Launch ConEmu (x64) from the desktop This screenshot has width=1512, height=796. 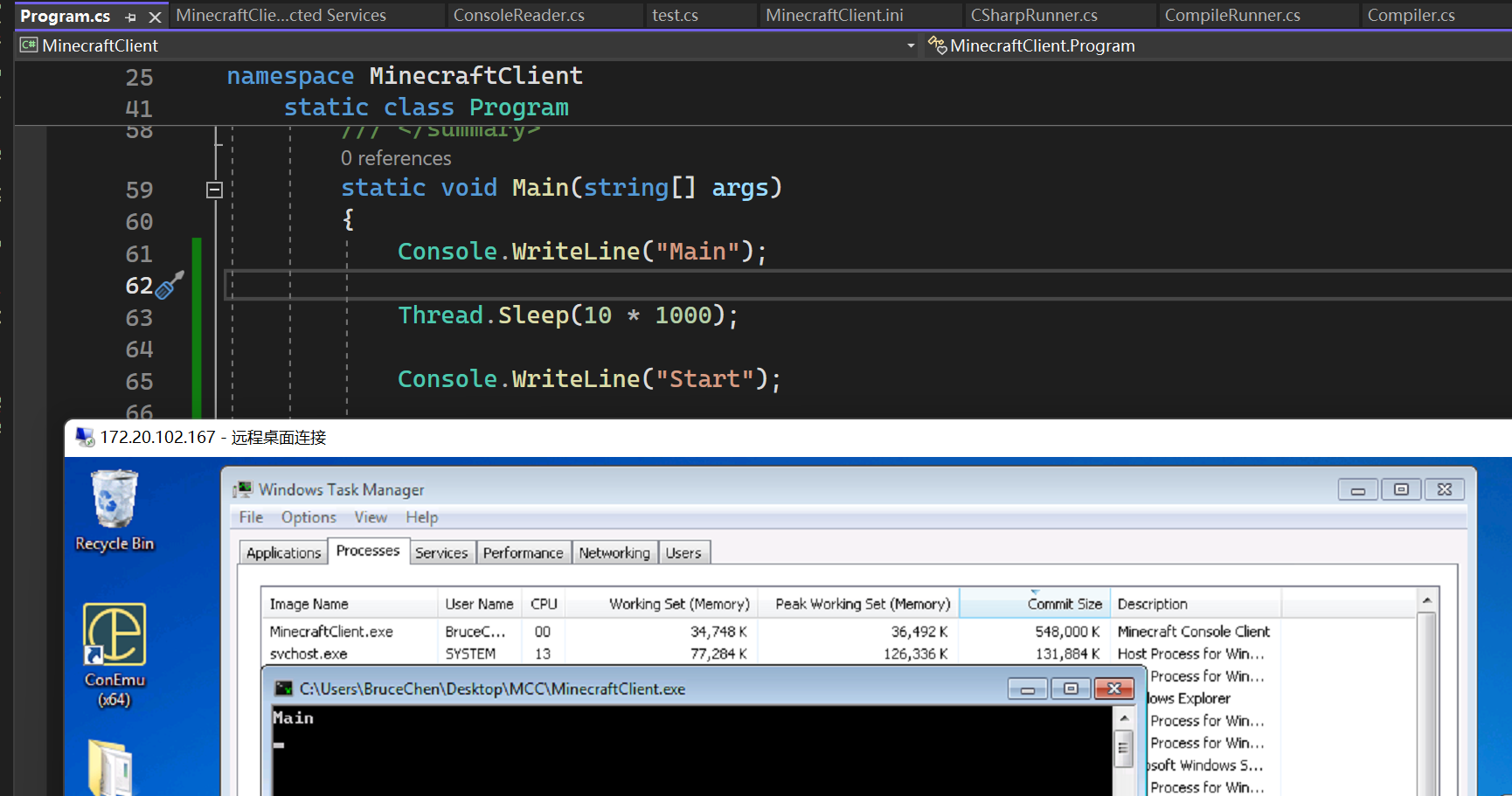pyautogui.click(x=114, y=632)
